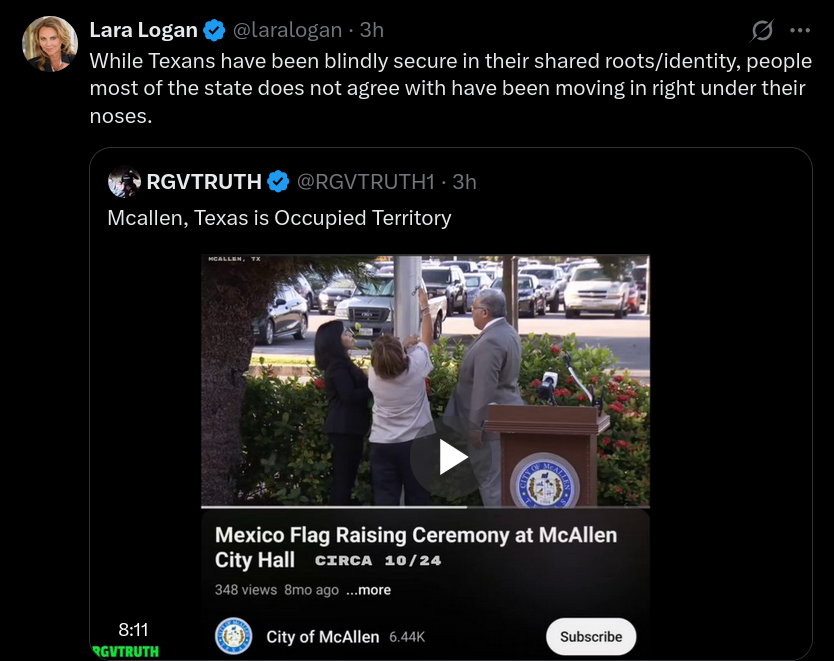Image resolution: width=834 pixels, height=661 pixels.
Task: Click the City of McAllen channel logo
Action: 233,636
